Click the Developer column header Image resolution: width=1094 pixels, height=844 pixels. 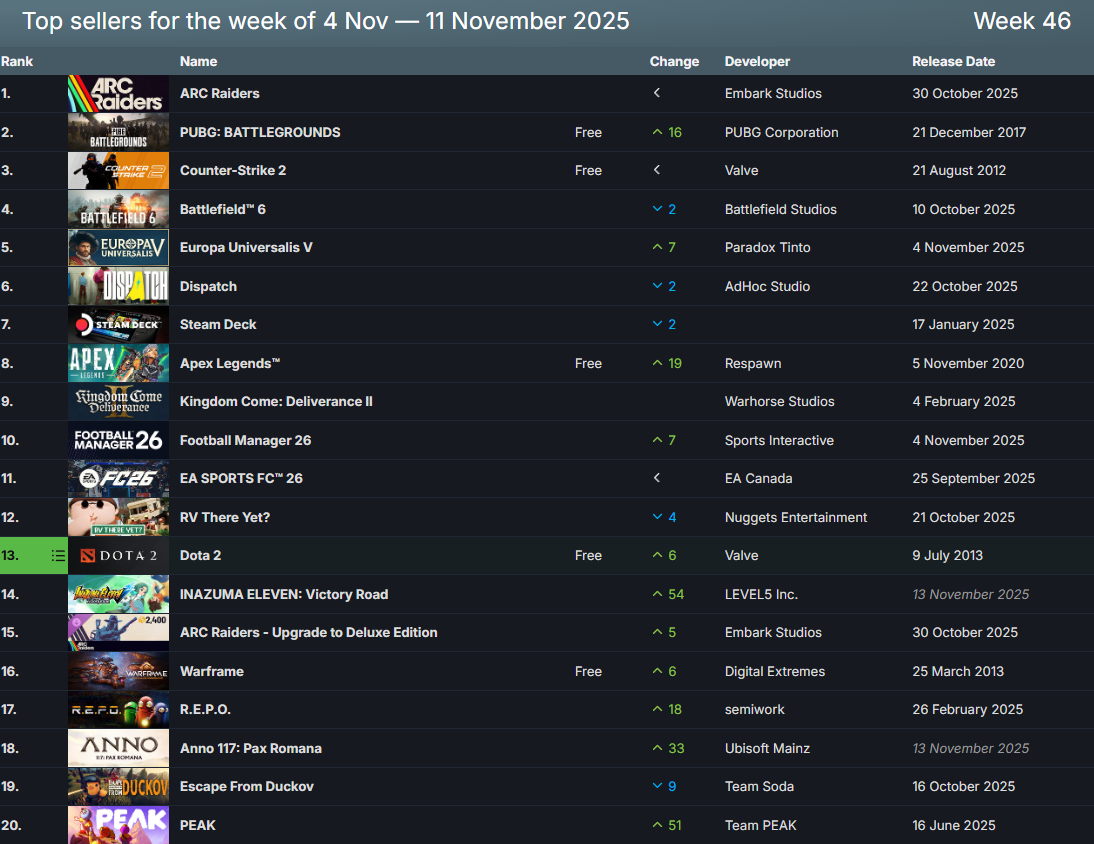(757, 62)
